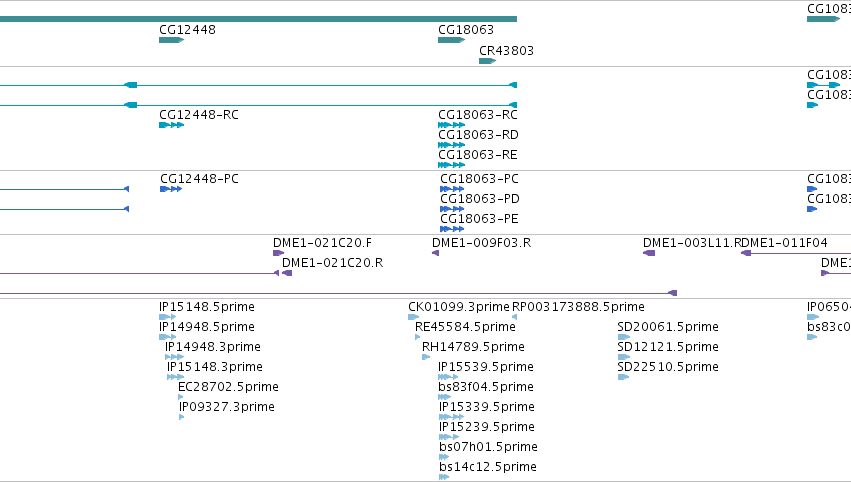Open the CG18063-RE label
This screenshot has height=482, width=851.
click(x=478, y=155)
